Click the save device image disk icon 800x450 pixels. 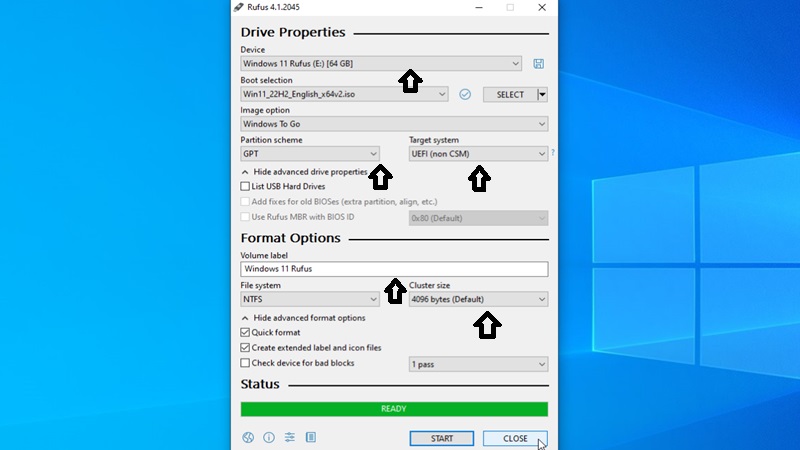539,64
